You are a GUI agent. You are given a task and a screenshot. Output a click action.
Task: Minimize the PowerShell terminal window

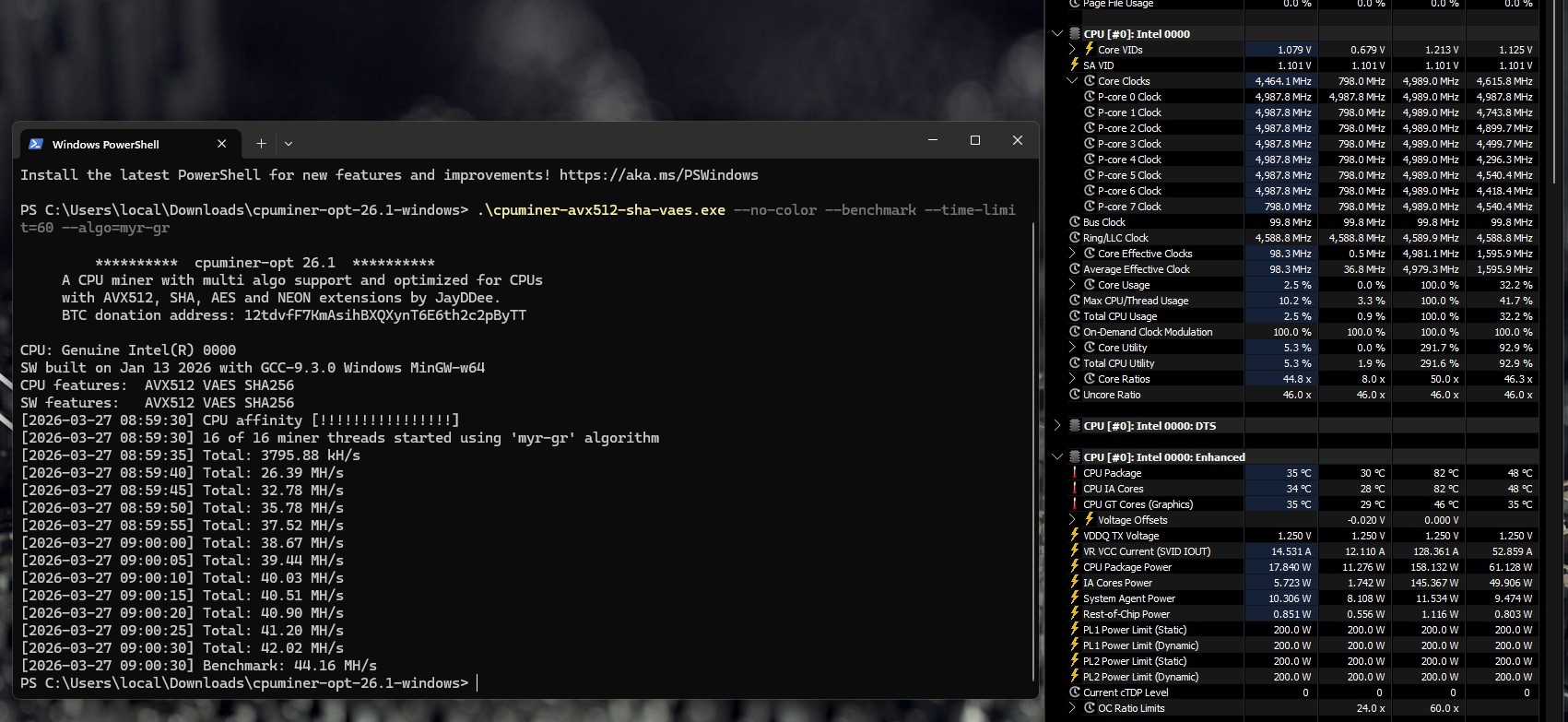tap(933, 140)
